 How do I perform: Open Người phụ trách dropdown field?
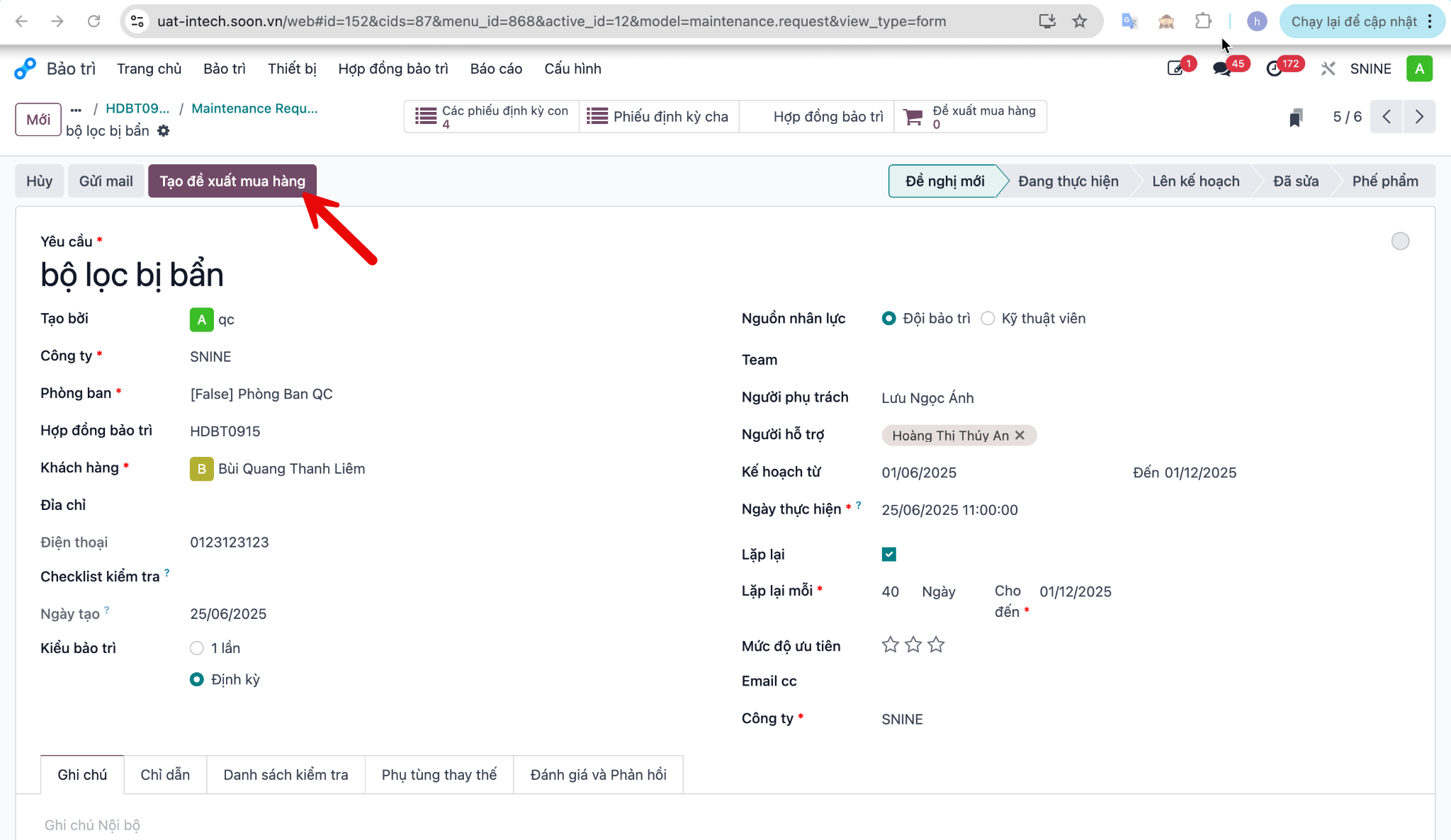1146,398
